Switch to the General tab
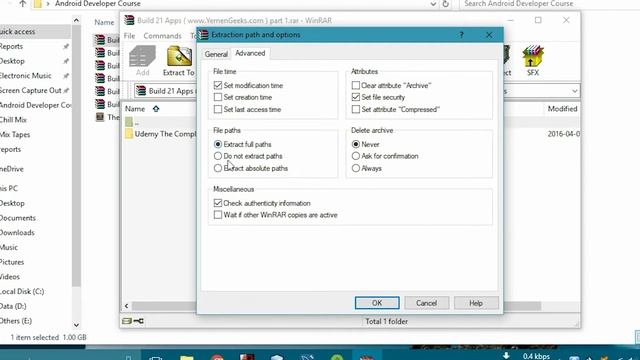Image resolution: width=640 pixels, height=360 pixels. click(x=216, y=54)
